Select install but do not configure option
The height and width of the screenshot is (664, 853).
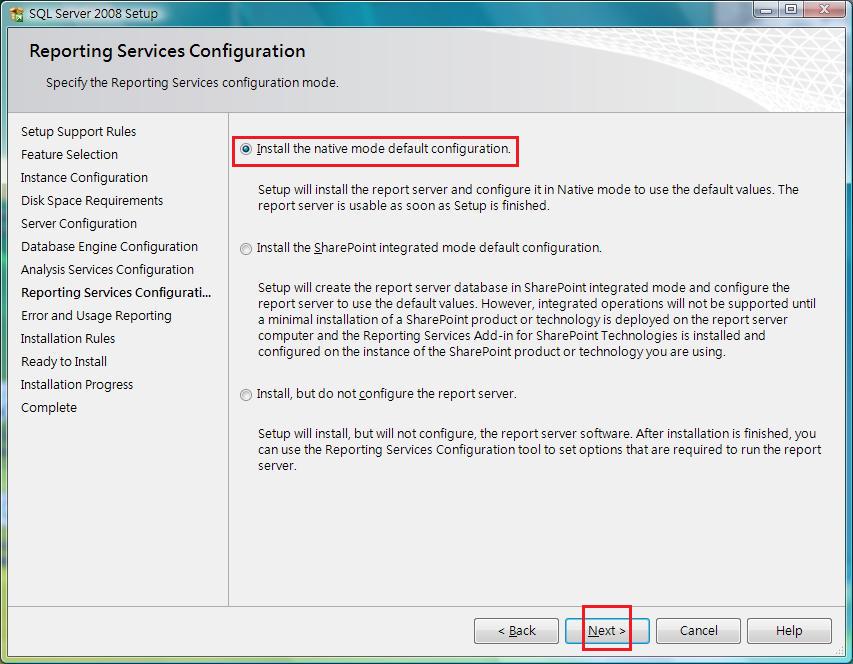point(246,394)
